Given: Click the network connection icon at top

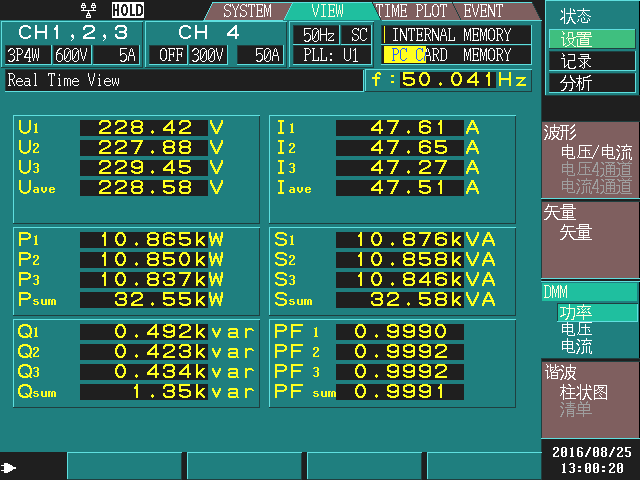Looking at the screenshot, I should pyautogui.click(x=90, y=10).
